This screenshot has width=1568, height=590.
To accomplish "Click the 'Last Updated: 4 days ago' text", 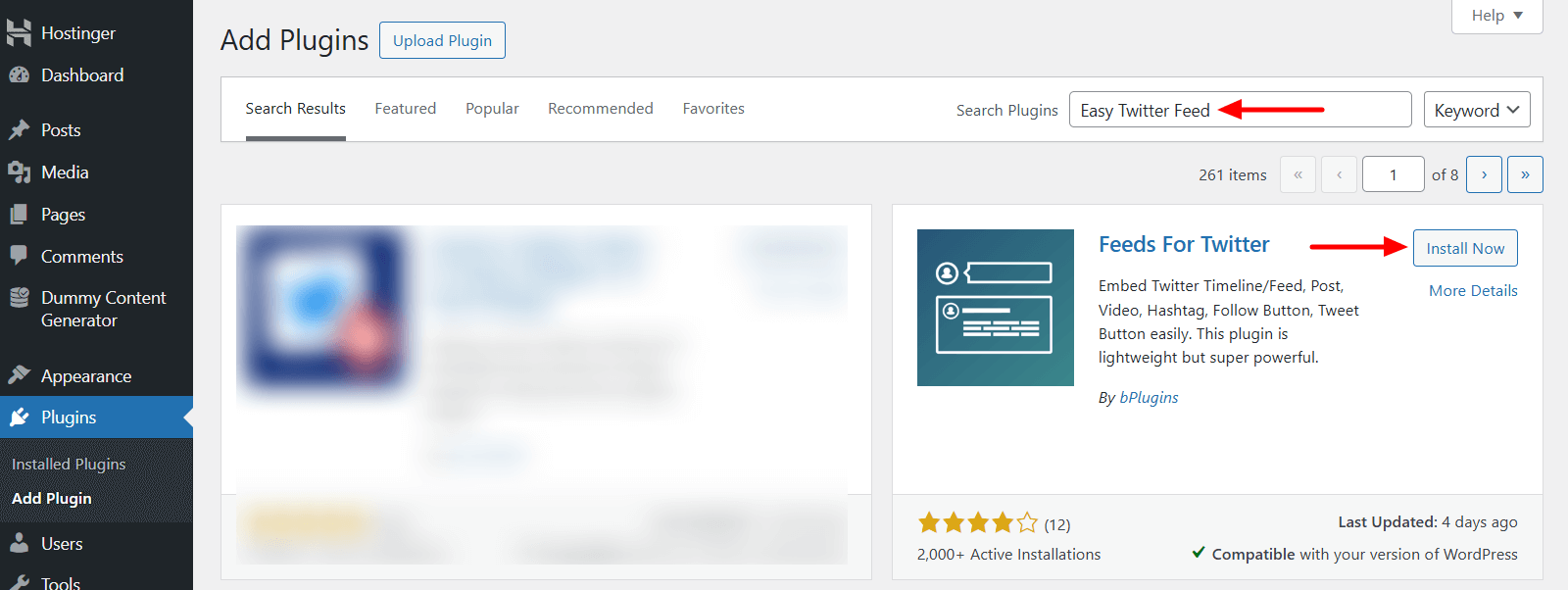I will [1428, 522].
